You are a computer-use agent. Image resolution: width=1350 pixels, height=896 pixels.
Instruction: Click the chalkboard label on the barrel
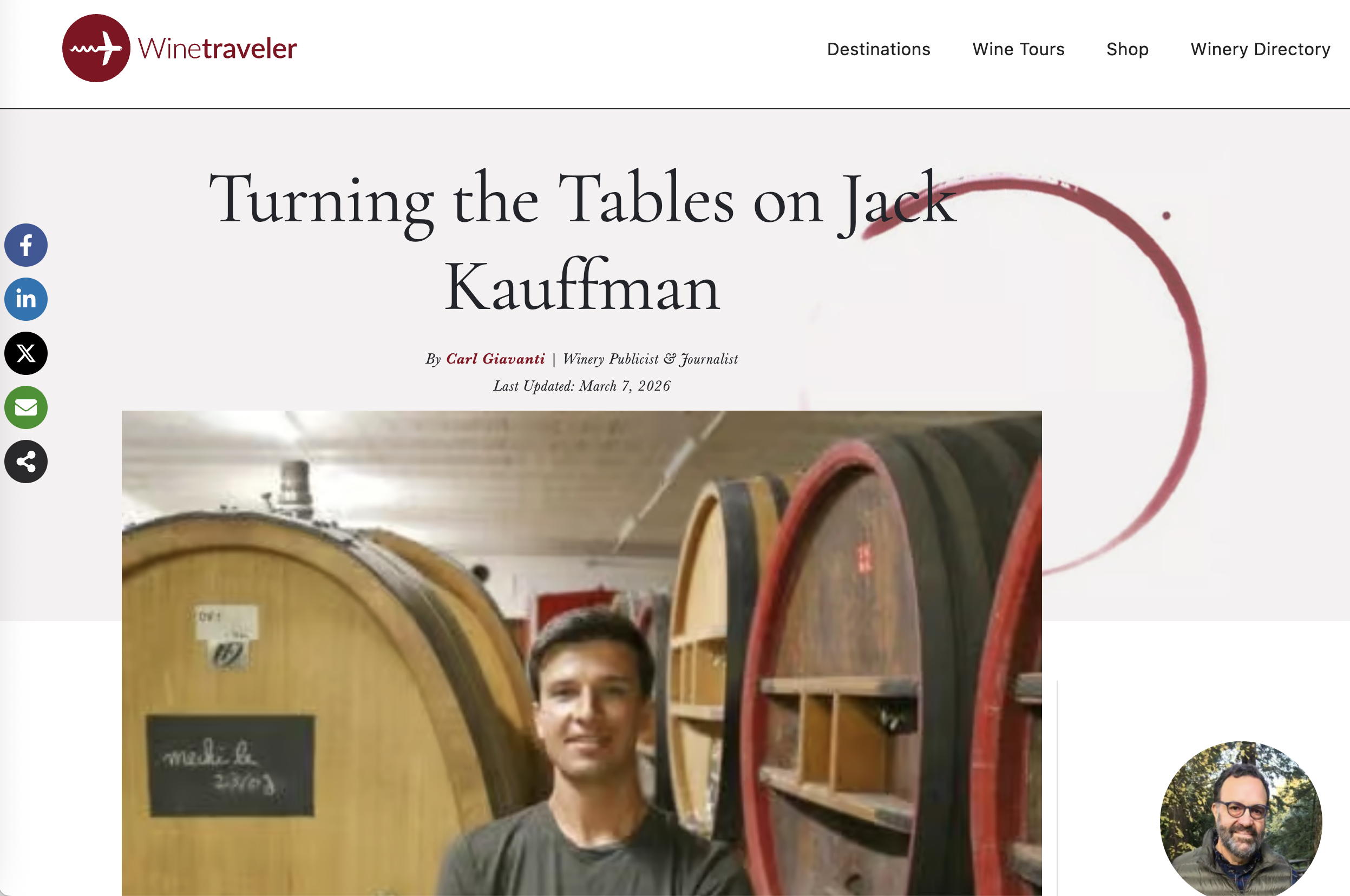click(231, 765)
